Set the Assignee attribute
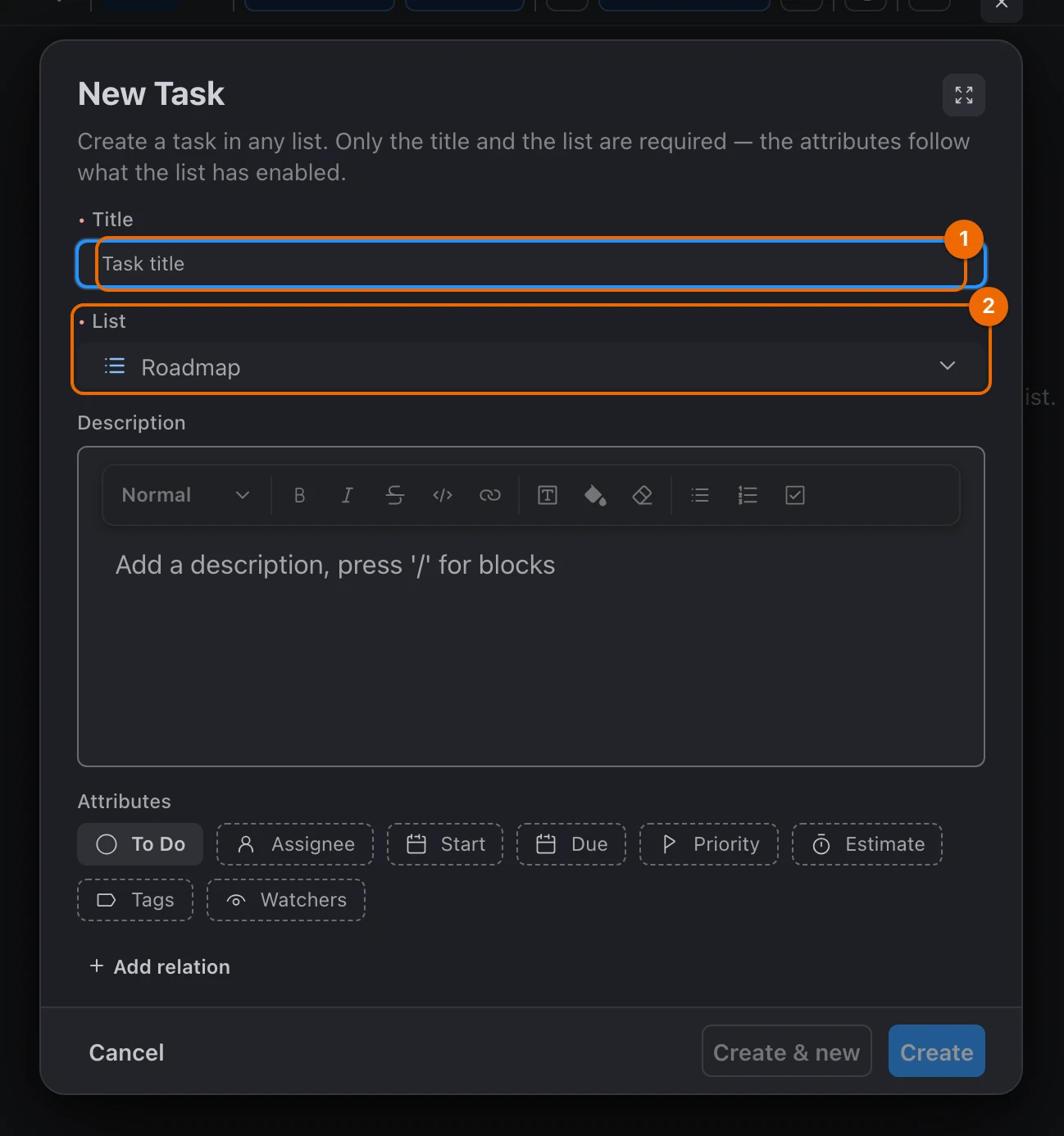 pos(295,844)
